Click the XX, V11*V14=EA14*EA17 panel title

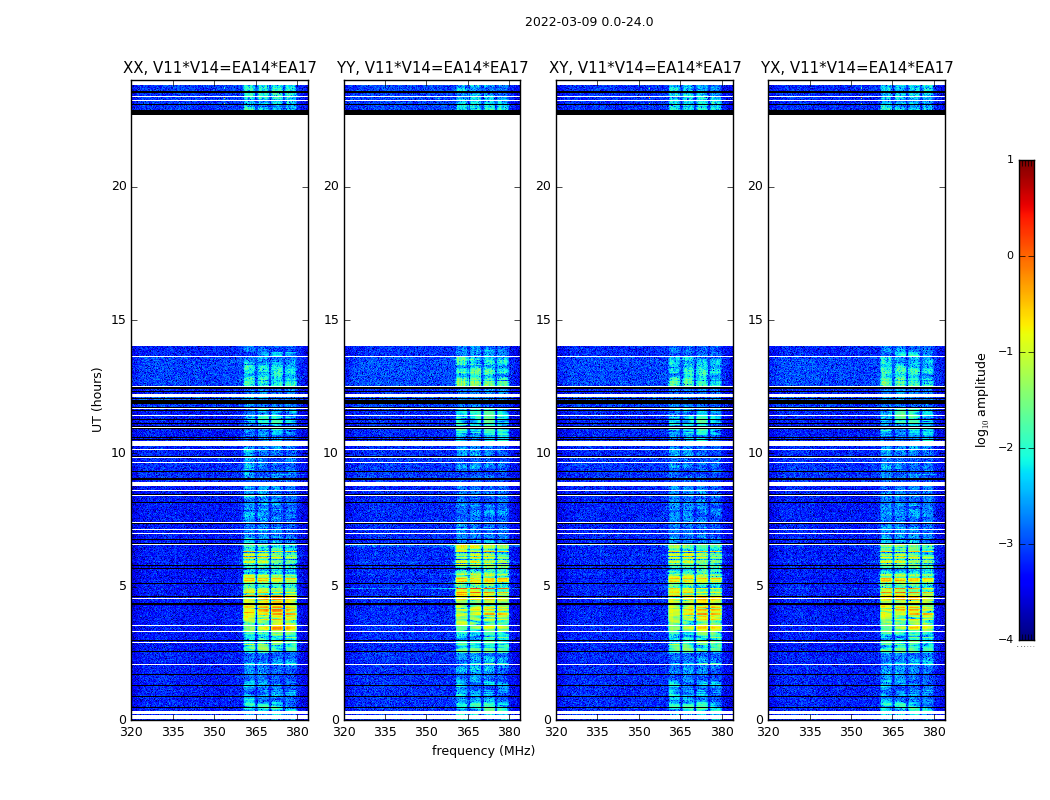tap(220, 68)
